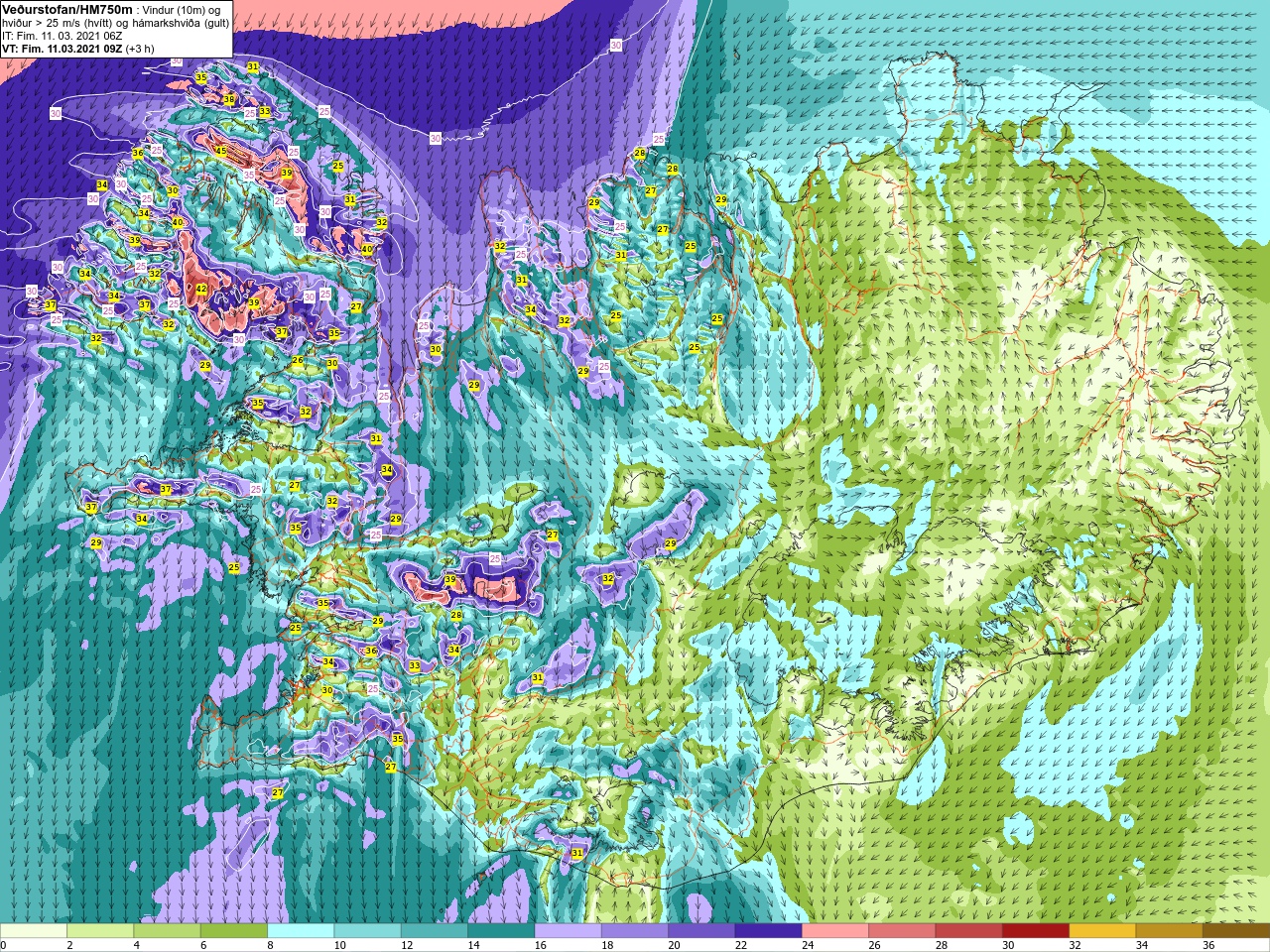
Task: Click the yellow gust label 42 on map
Action: click(201, 290)
